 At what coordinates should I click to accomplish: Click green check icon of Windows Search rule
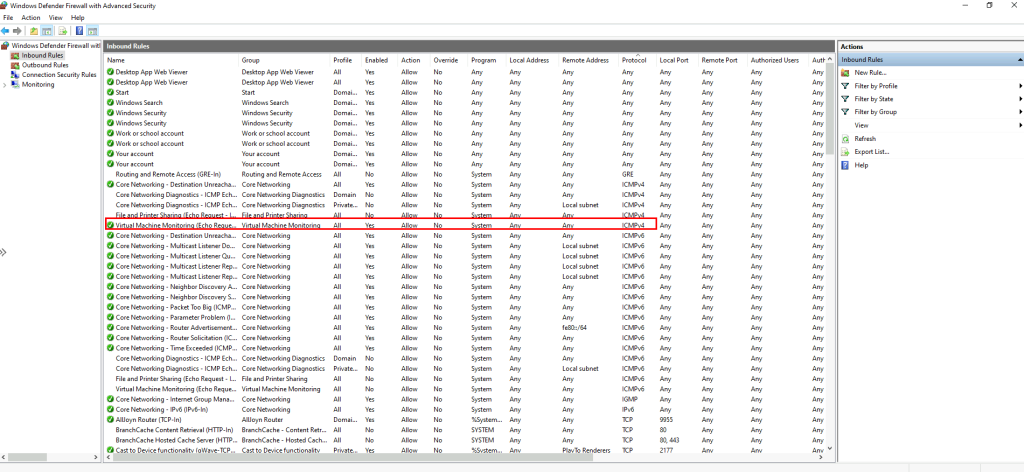pos(110,102)
